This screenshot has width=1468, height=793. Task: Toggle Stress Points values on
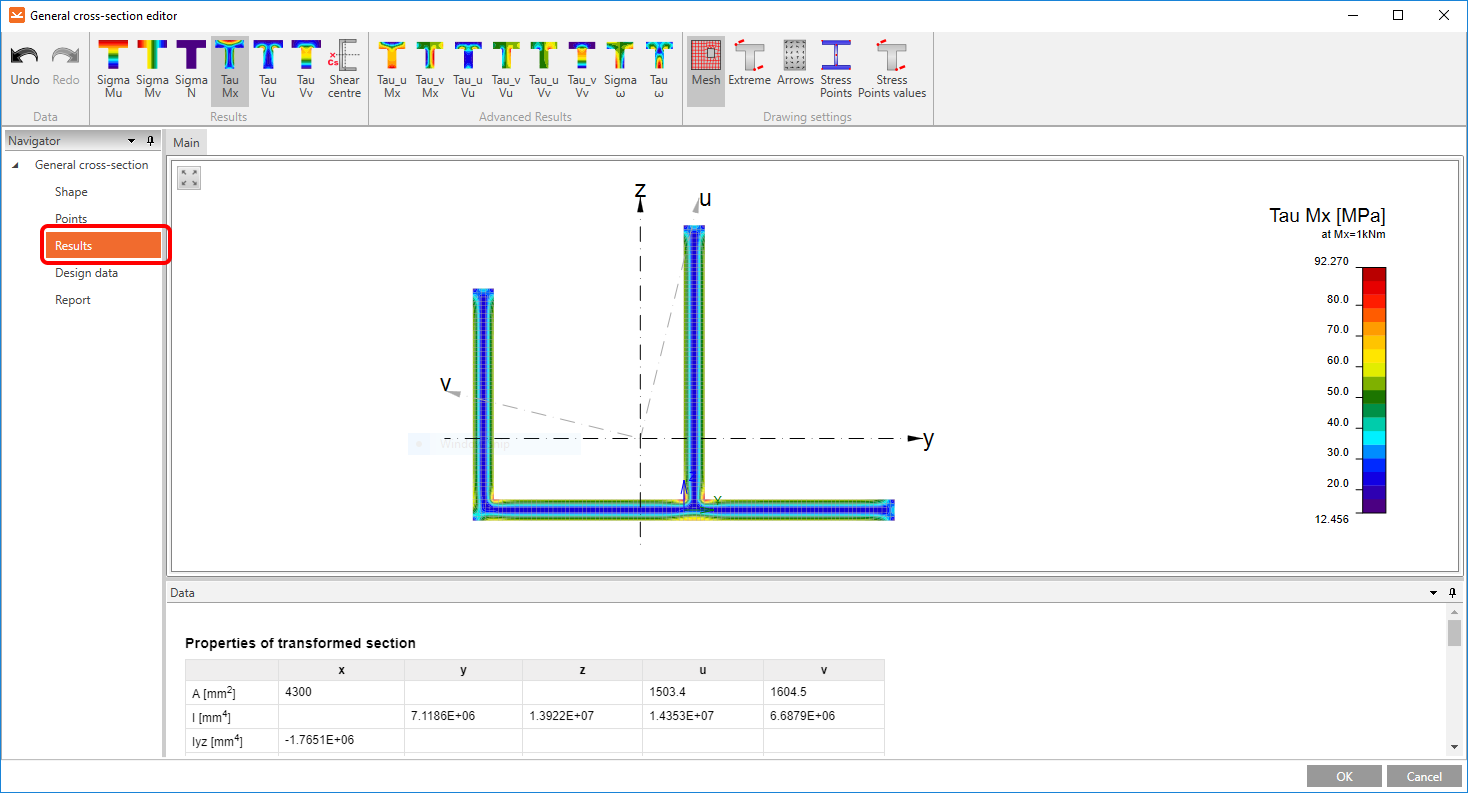pos(891,69)
